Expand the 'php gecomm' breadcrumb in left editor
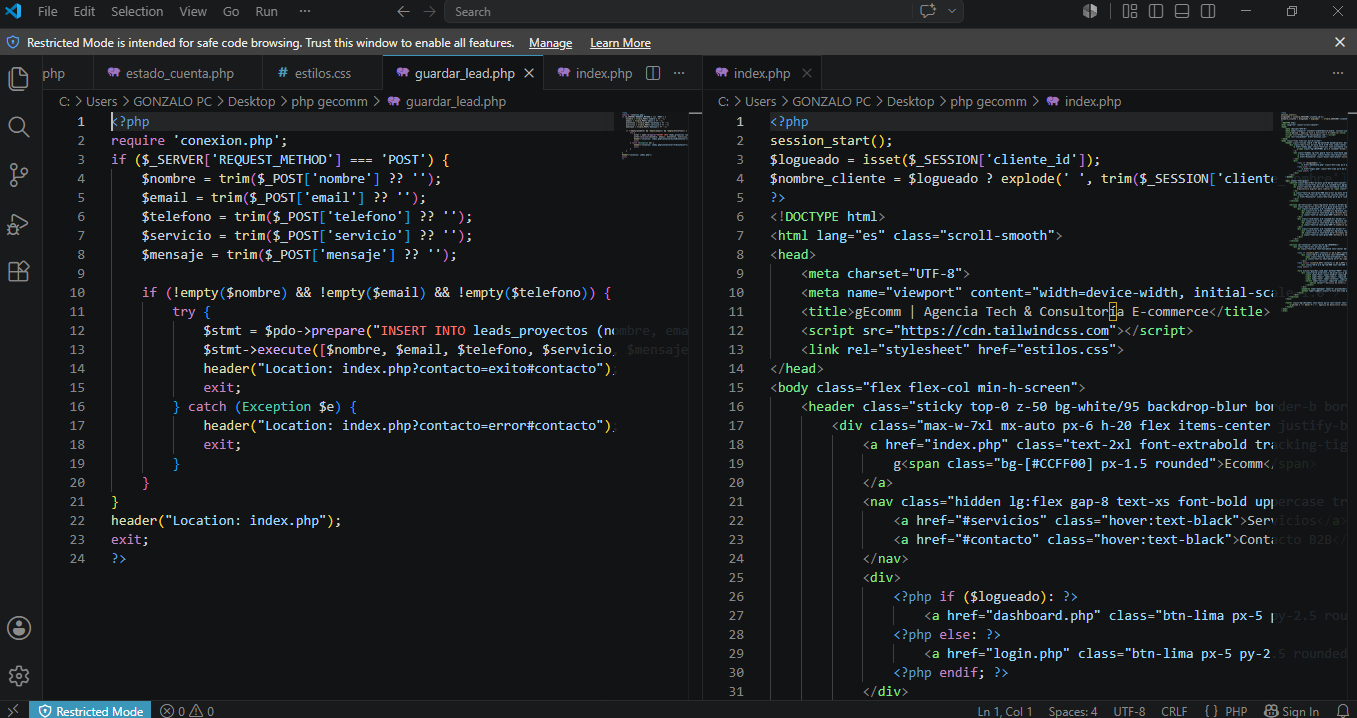Screen dimensions: 1357x718 click(x=329, y=101)
